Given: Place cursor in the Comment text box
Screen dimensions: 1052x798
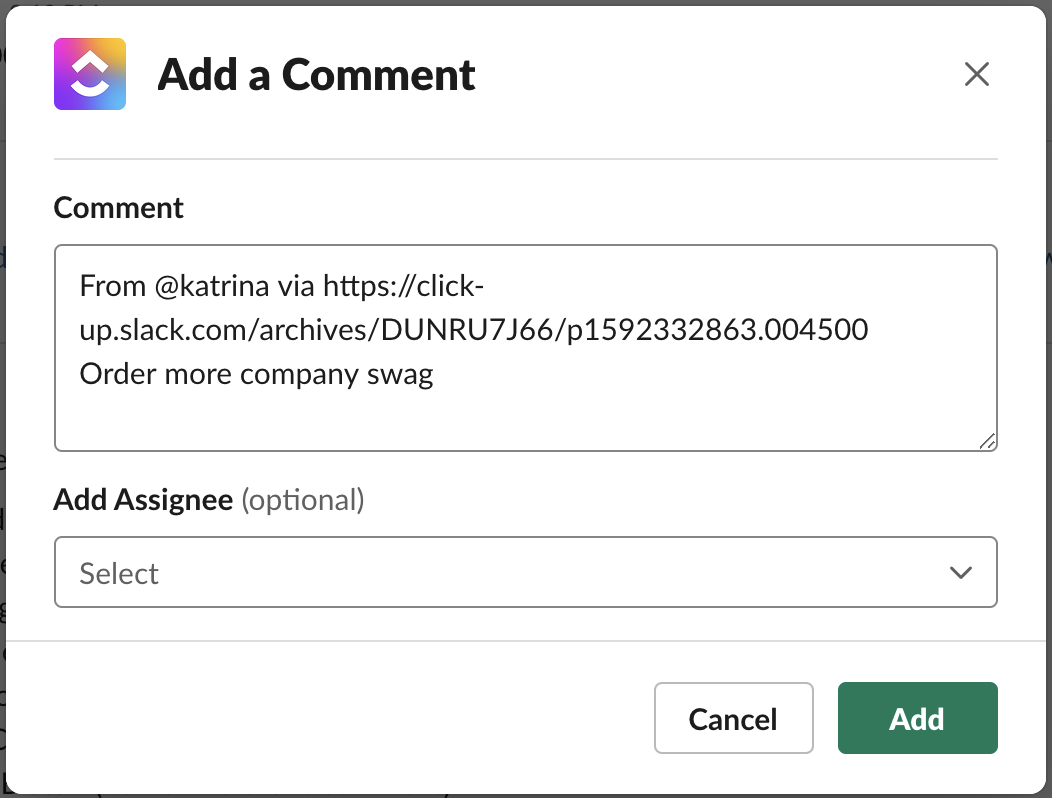Looking at the screenshot, I should click(x=525, y=348).
